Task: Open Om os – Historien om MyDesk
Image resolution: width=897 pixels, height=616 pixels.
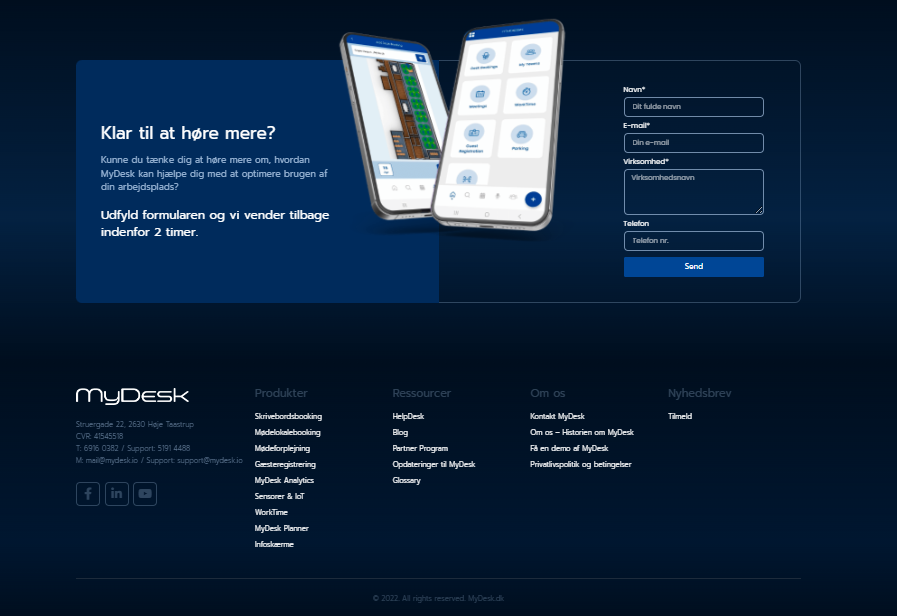Action: tap(582, 432)
